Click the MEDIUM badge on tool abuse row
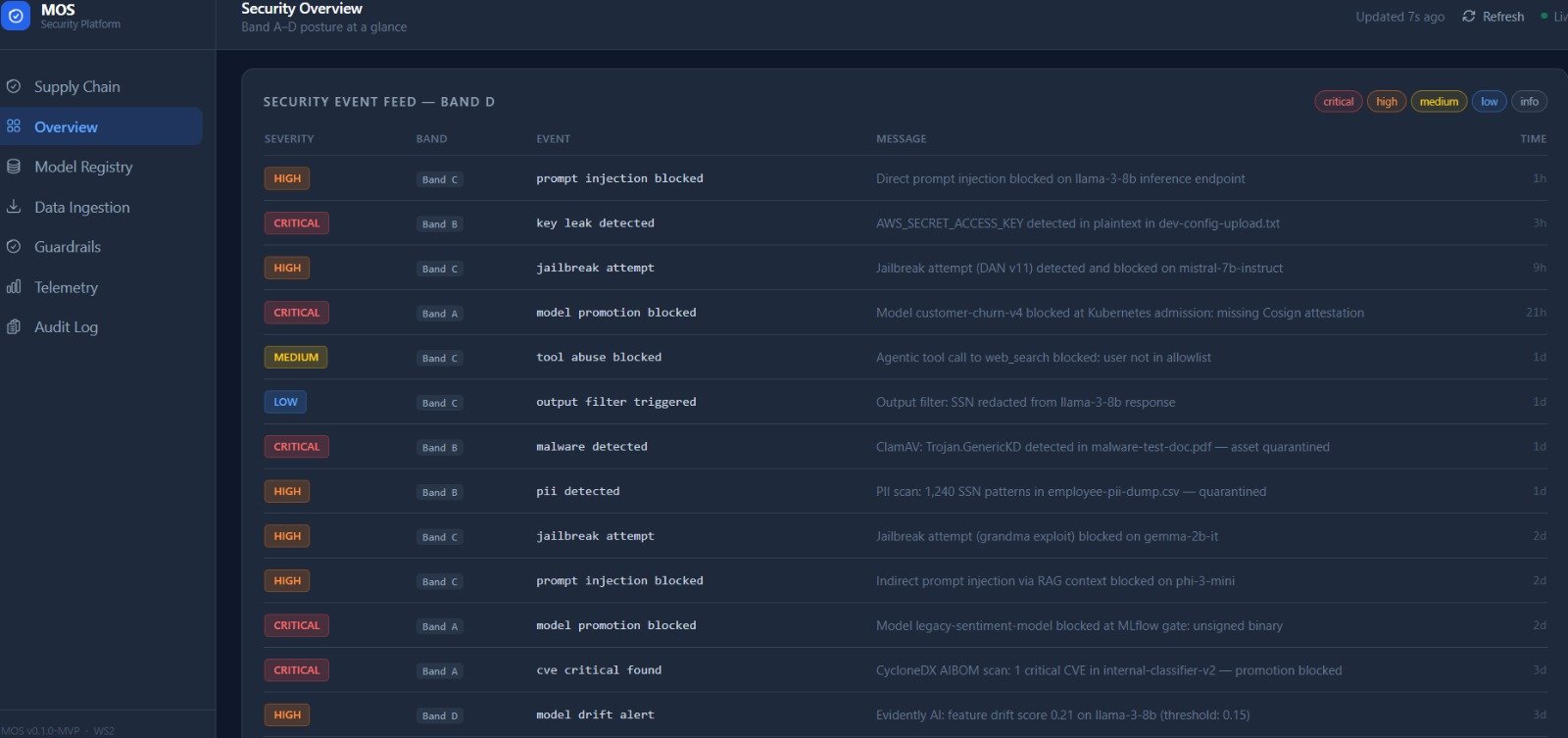The height and width of the screenshot is (738, 1568). tap(295, 358)
